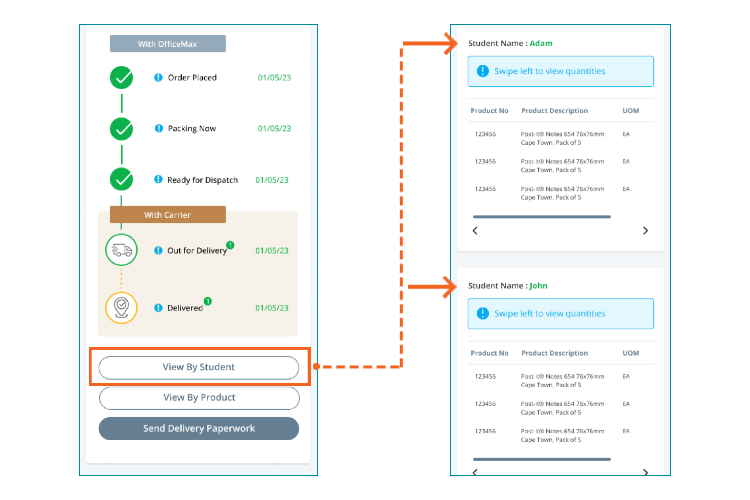Click the Out for Delivery date
The width and height of the screenshot is (750, 500).
272,250
